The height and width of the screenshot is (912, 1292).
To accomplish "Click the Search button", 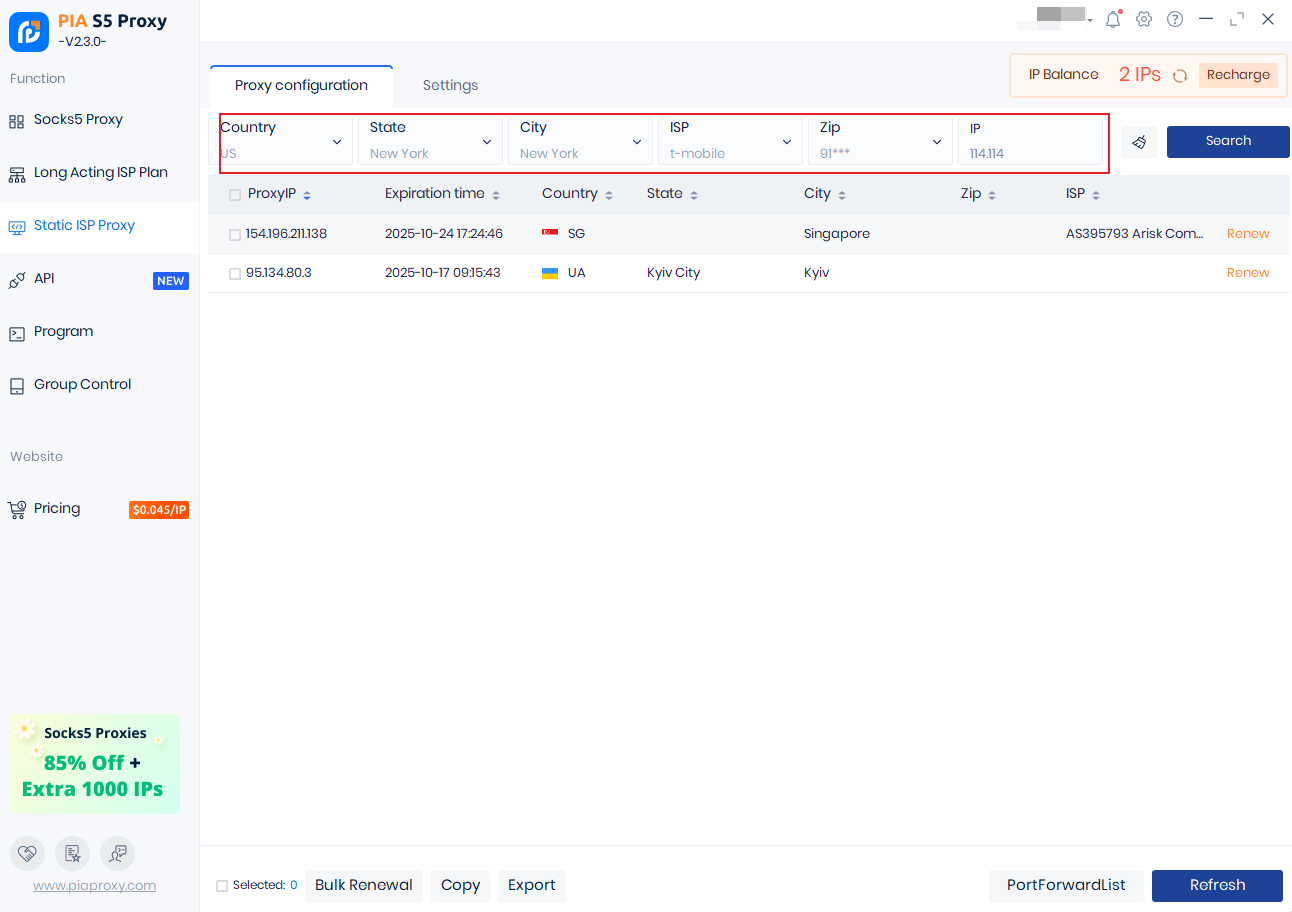I will point(1228,141).
